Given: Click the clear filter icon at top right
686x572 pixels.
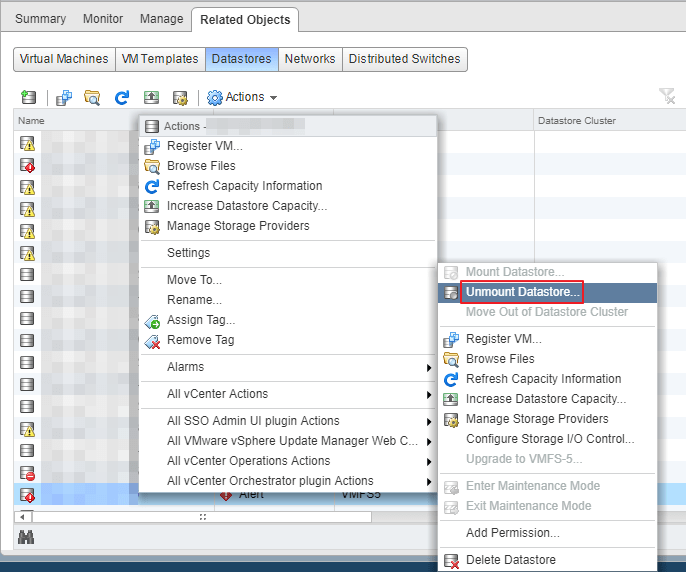Looking at the screenshot, I should [x=667, y=96].
